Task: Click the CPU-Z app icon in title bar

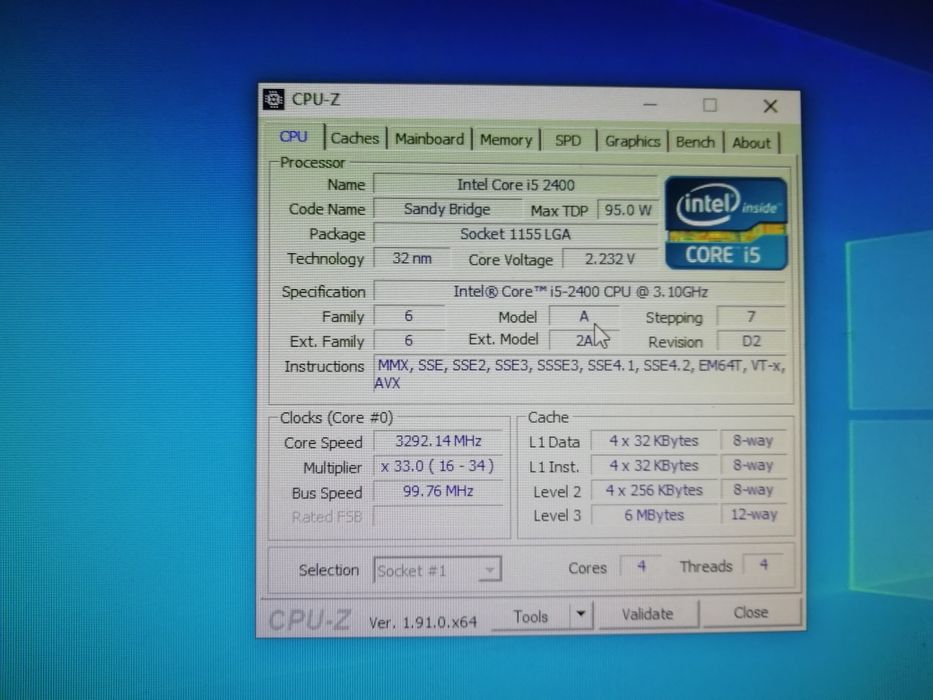Action: pos(274,99)
